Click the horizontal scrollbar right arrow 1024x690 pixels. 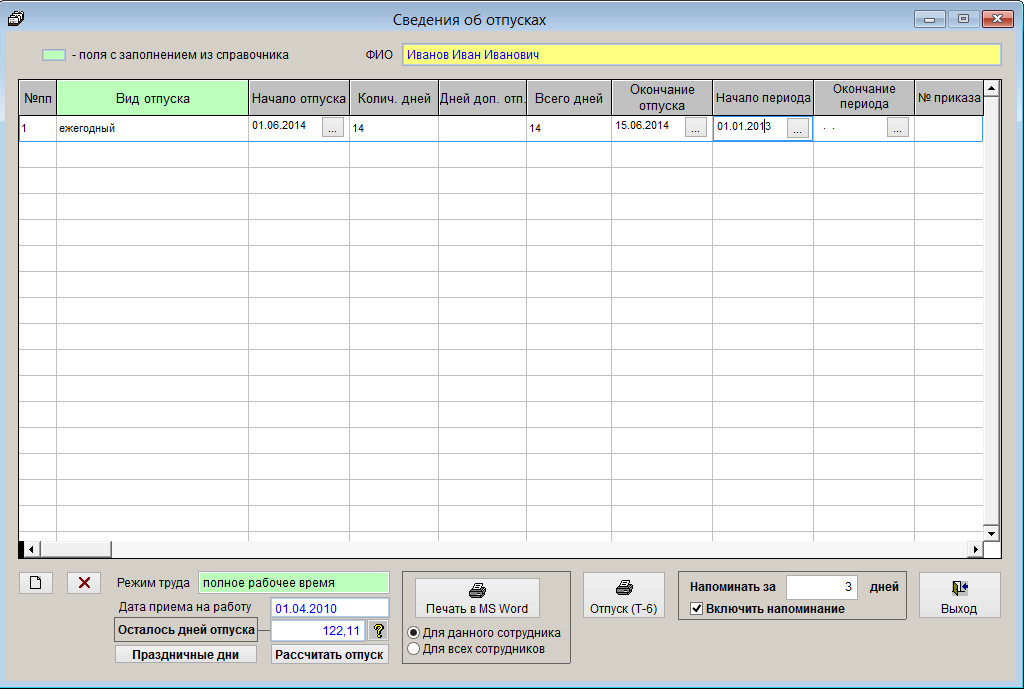(x=975, y=549)
